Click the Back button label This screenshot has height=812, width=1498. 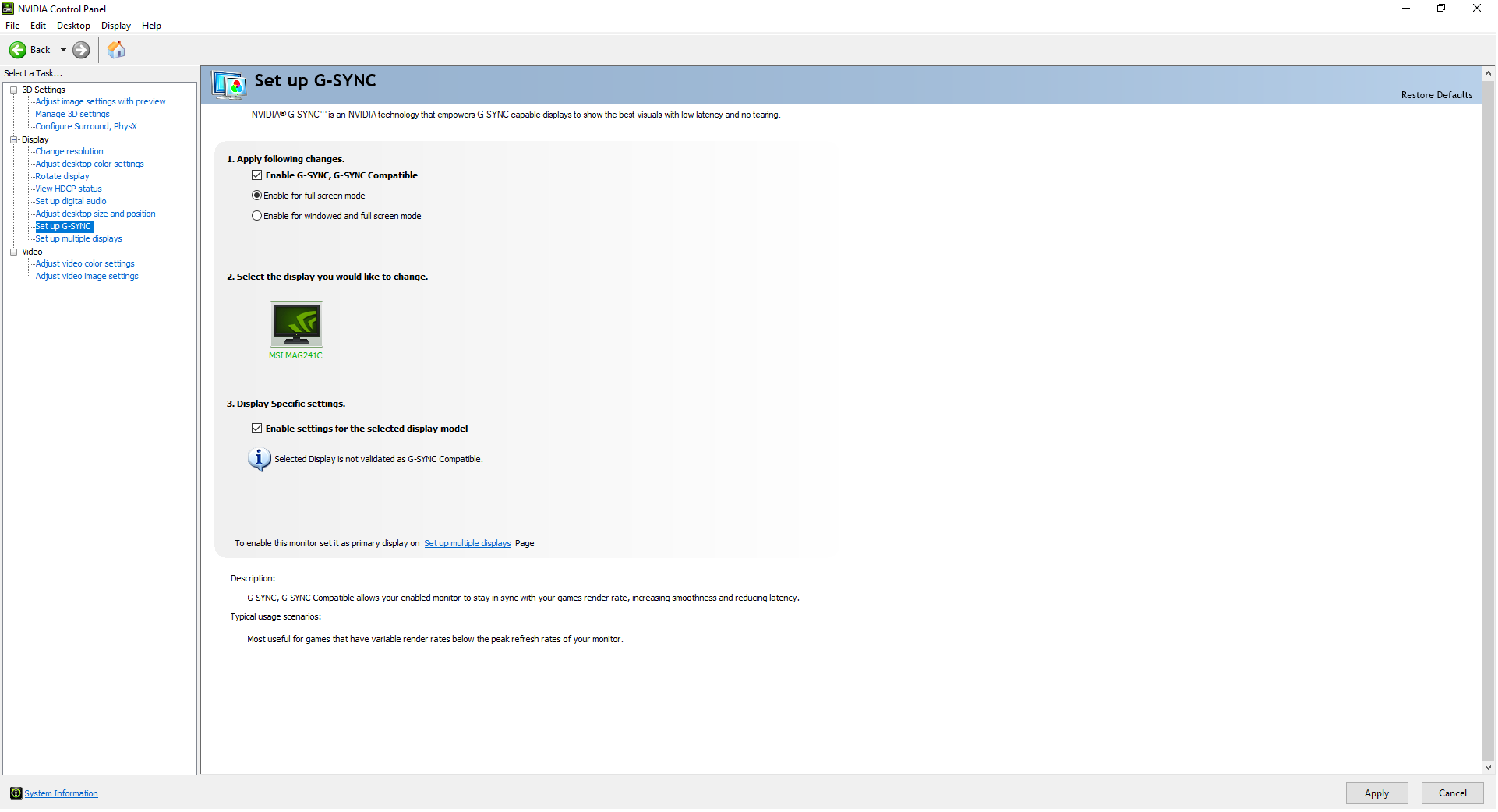pos(40,50)
